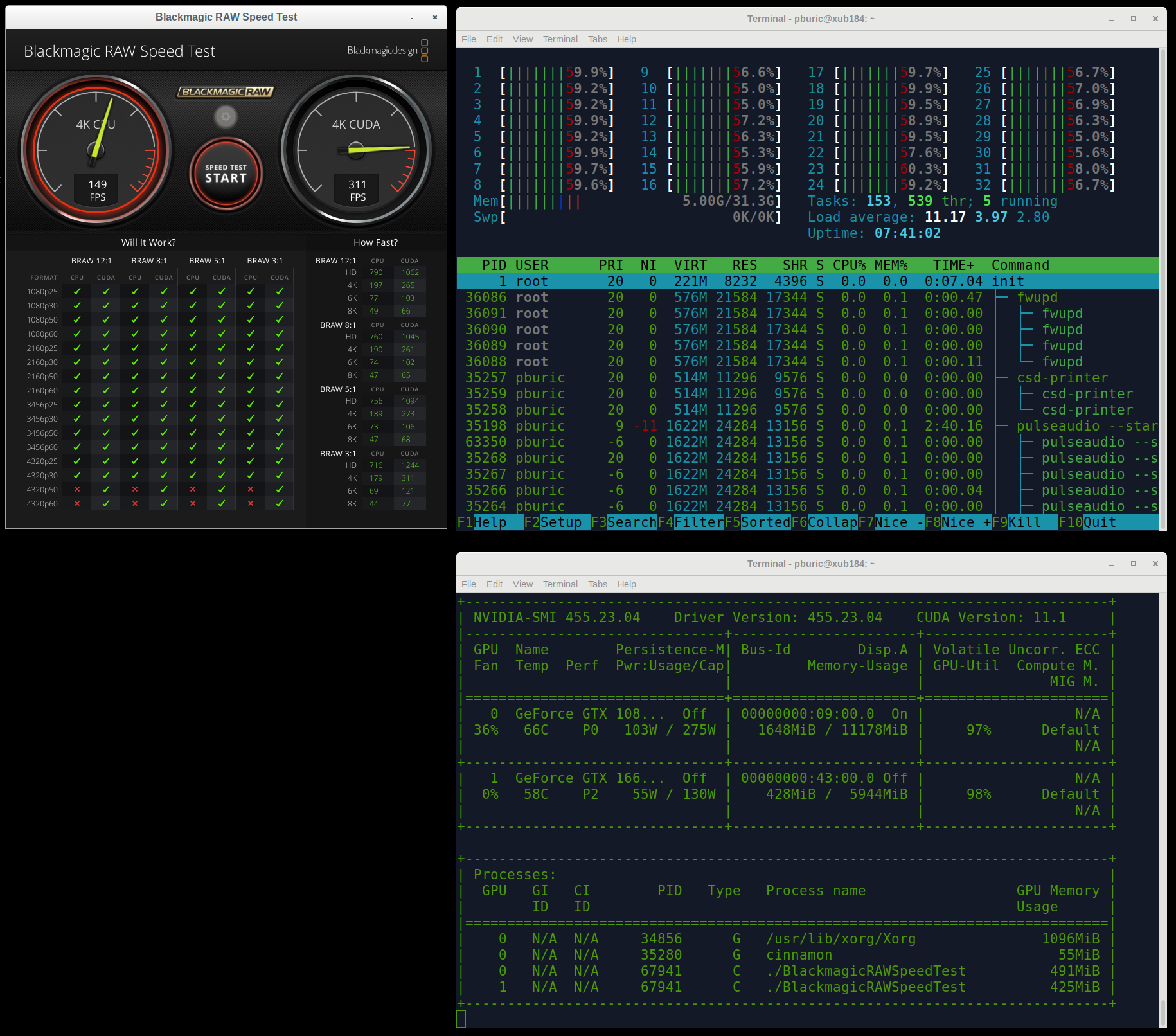Open File menu in htop terminal

point(468,39)
